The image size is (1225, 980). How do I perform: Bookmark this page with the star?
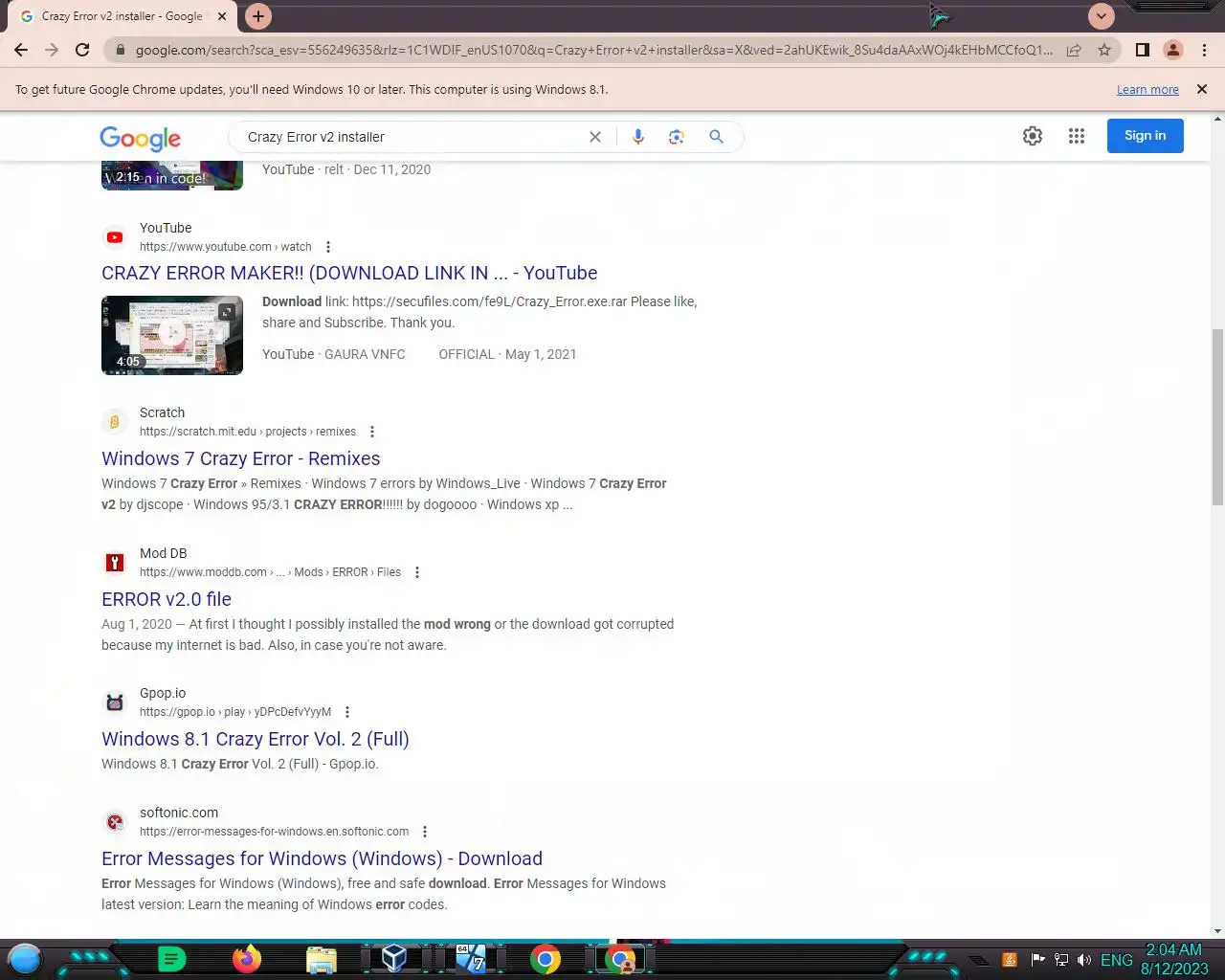[x=1104, y=50]
